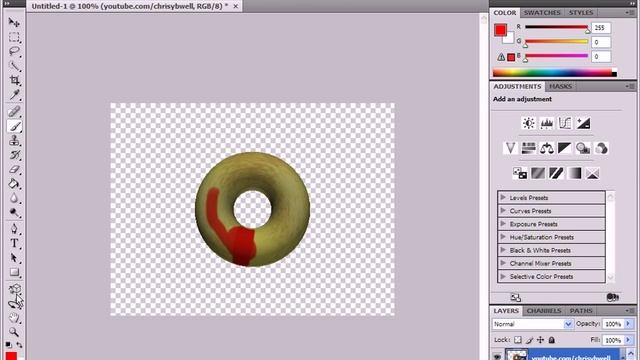
Task: Select the Rectangle shape tool
Action: 14,272
